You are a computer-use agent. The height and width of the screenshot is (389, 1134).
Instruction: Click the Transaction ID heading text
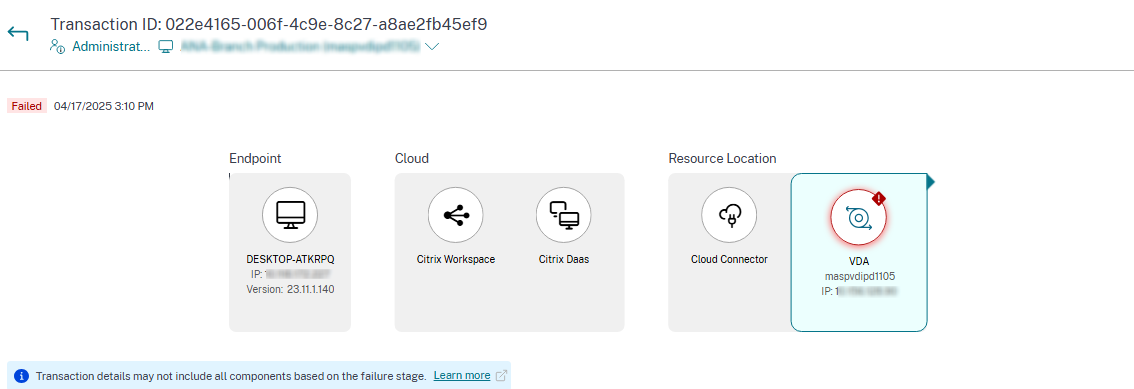coord(268,24)
